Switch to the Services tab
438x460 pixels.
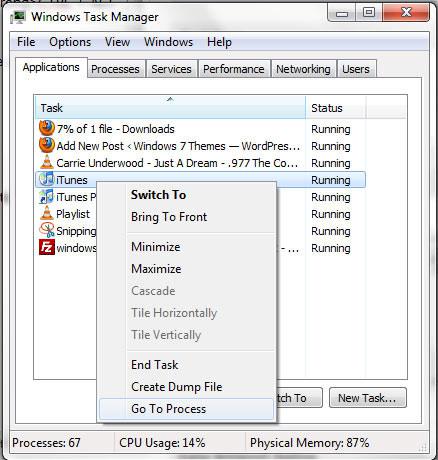pos(171,69)
